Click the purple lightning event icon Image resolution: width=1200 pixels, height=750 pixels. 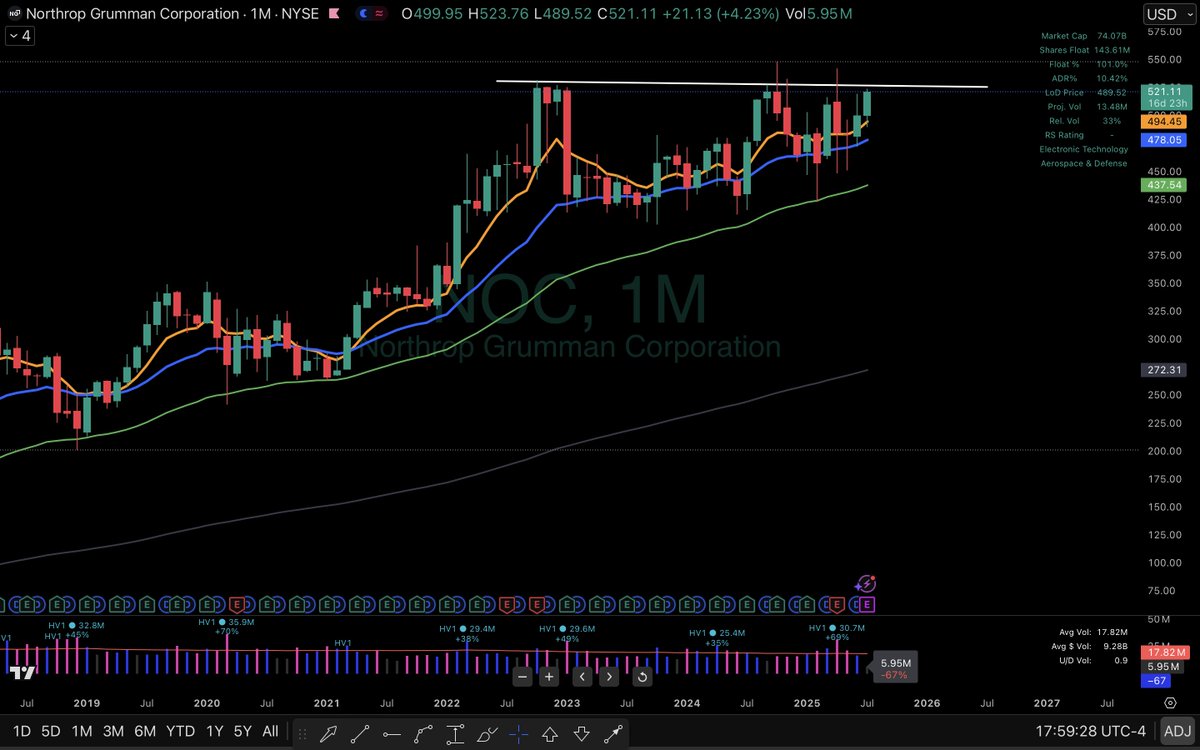867,584
